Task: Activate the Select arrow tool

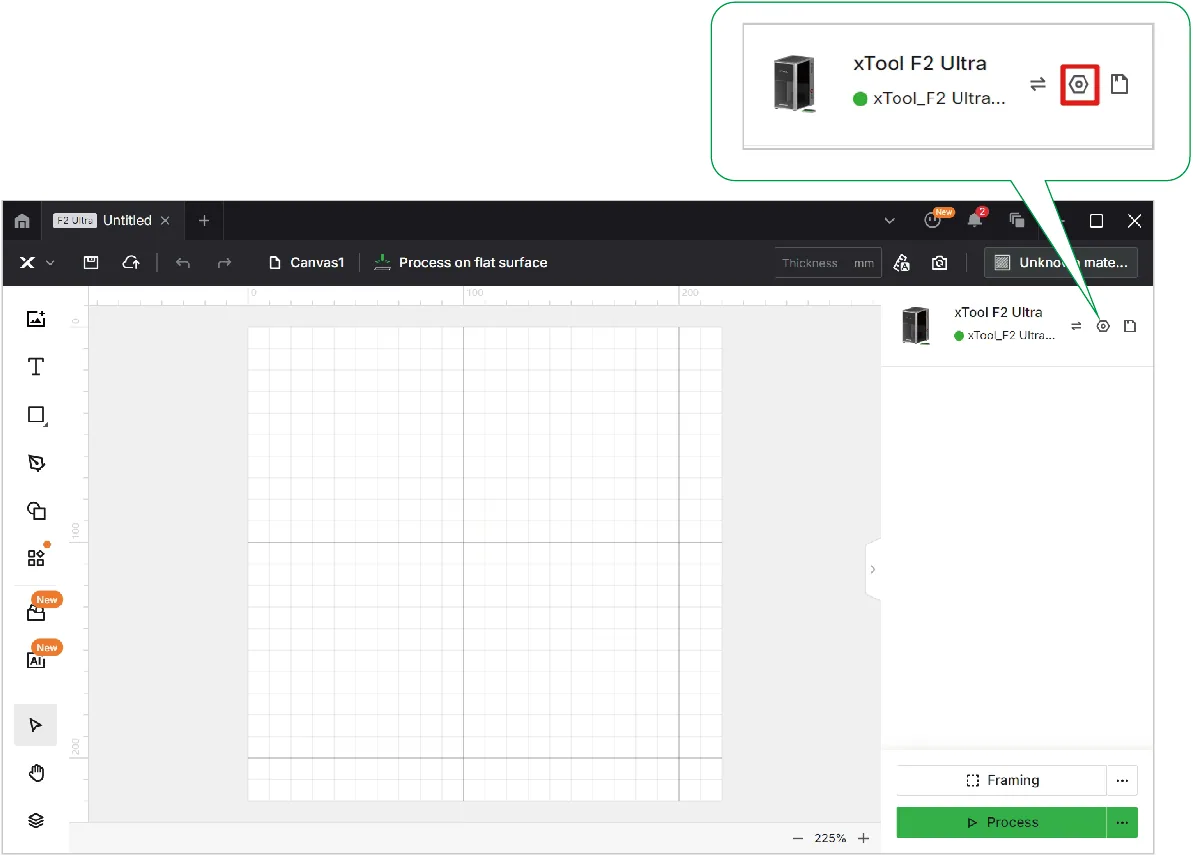Action: pos(36,725)
